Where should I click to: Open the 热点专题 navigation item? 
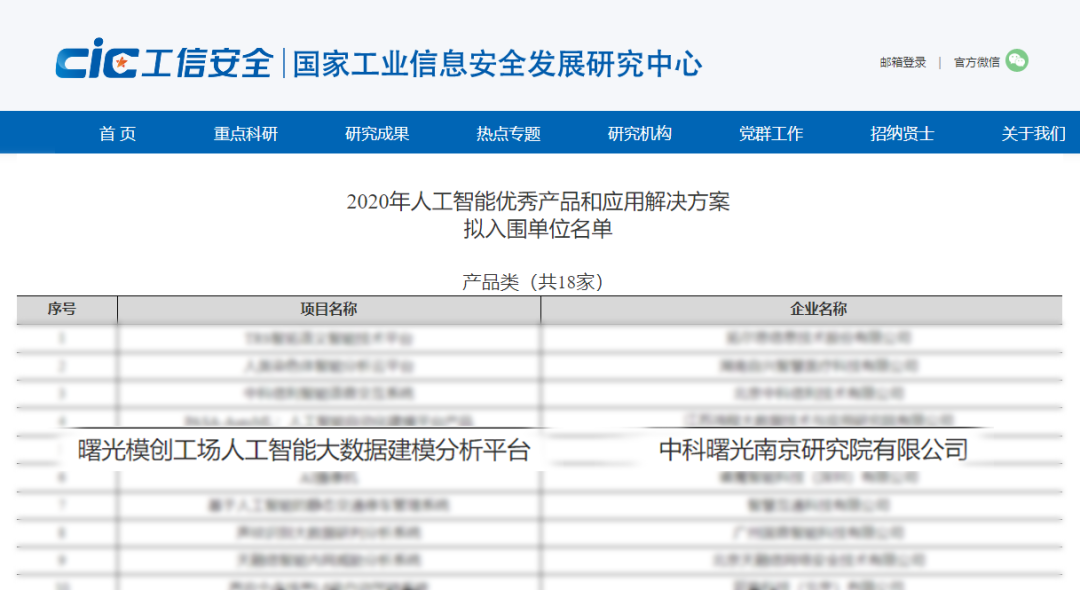pos(508,134)
